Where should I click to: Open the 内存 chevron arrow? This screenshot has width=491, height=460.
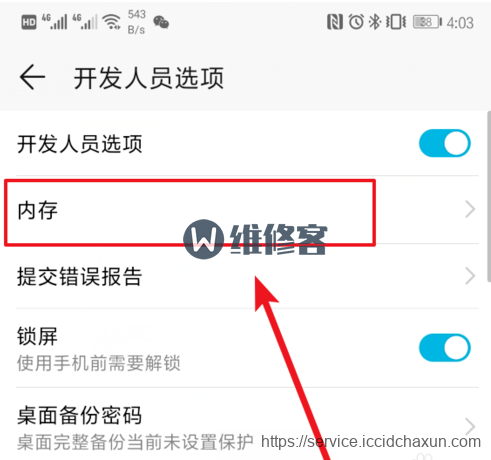click(x=470, y=209)
